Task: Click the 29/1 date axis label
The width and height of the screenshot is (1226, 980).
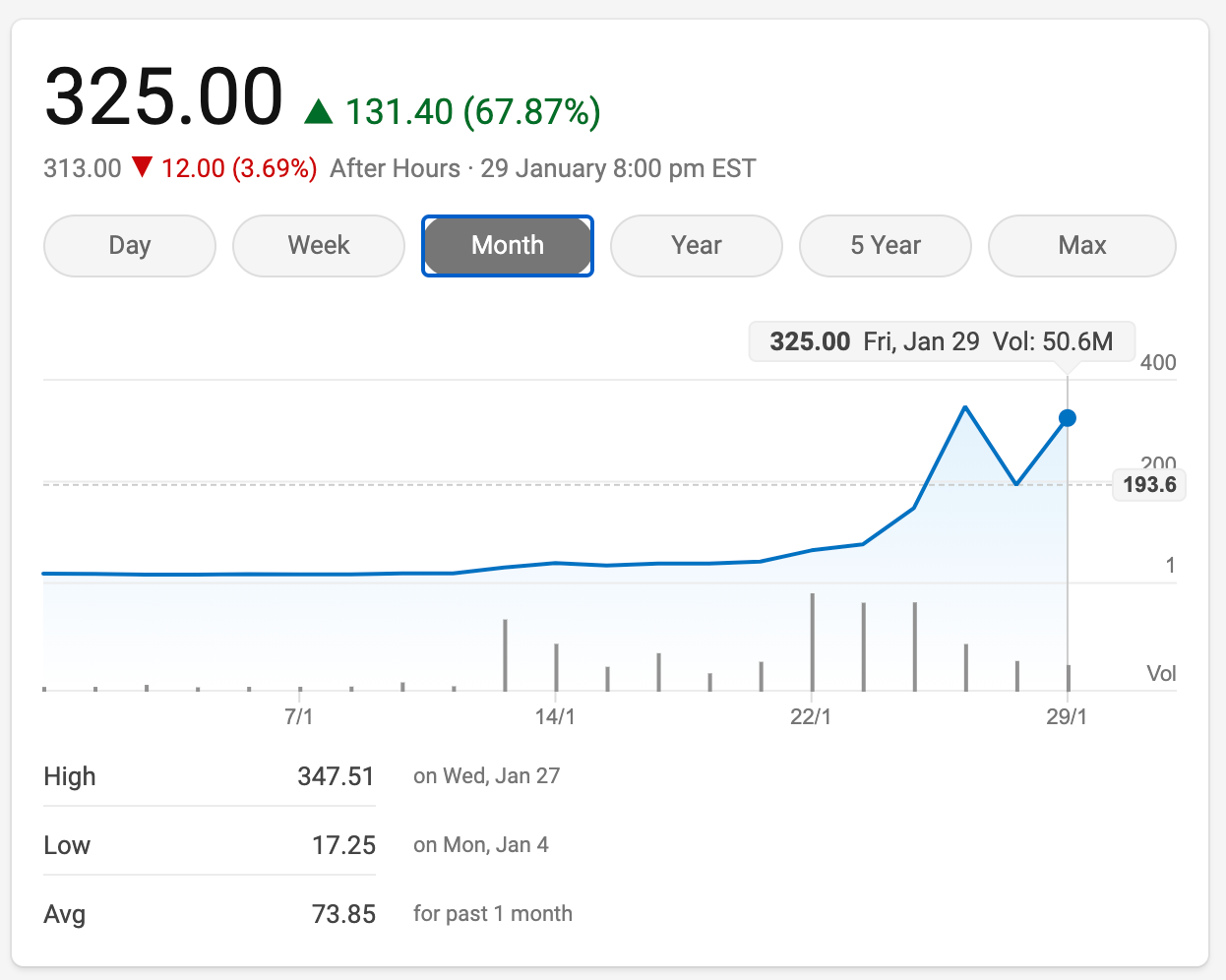Action: pos(1067,716)
